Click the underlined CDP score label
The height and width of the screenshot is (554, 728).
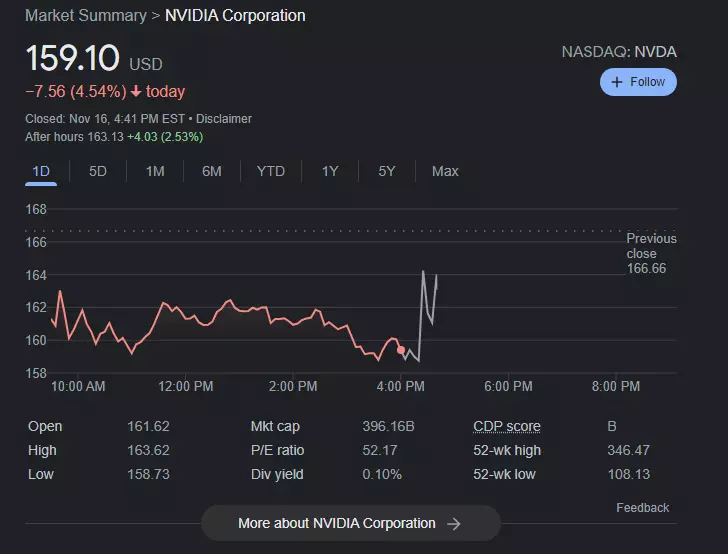507,426
